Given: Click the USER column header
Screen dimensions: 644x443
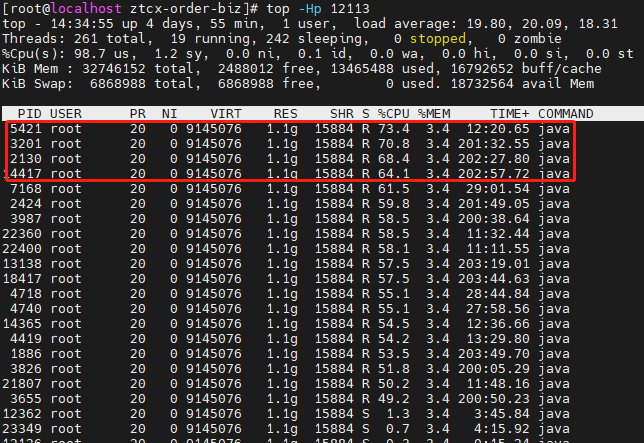Looking at the screenshot, I should [x=66, y=114].
